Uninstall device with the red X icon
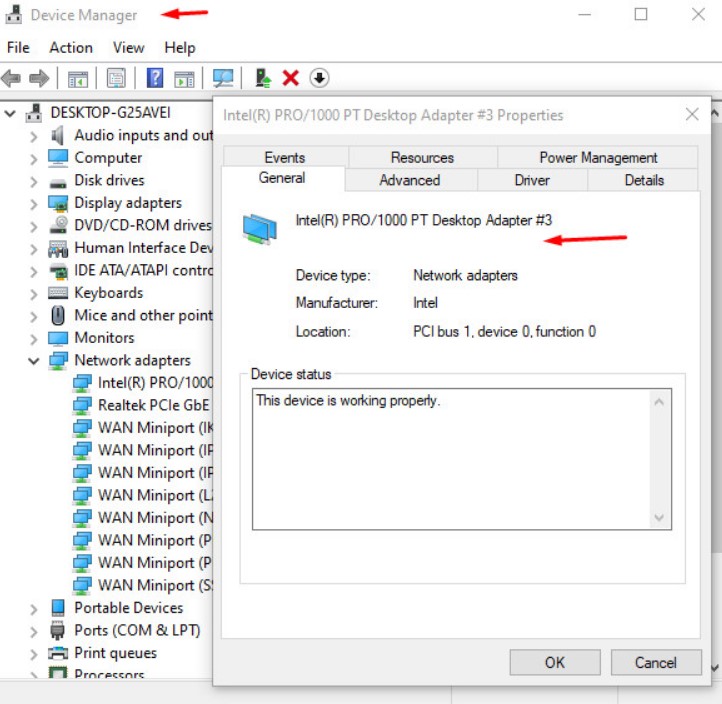This screenshot has width=722, height=704. 291,78
